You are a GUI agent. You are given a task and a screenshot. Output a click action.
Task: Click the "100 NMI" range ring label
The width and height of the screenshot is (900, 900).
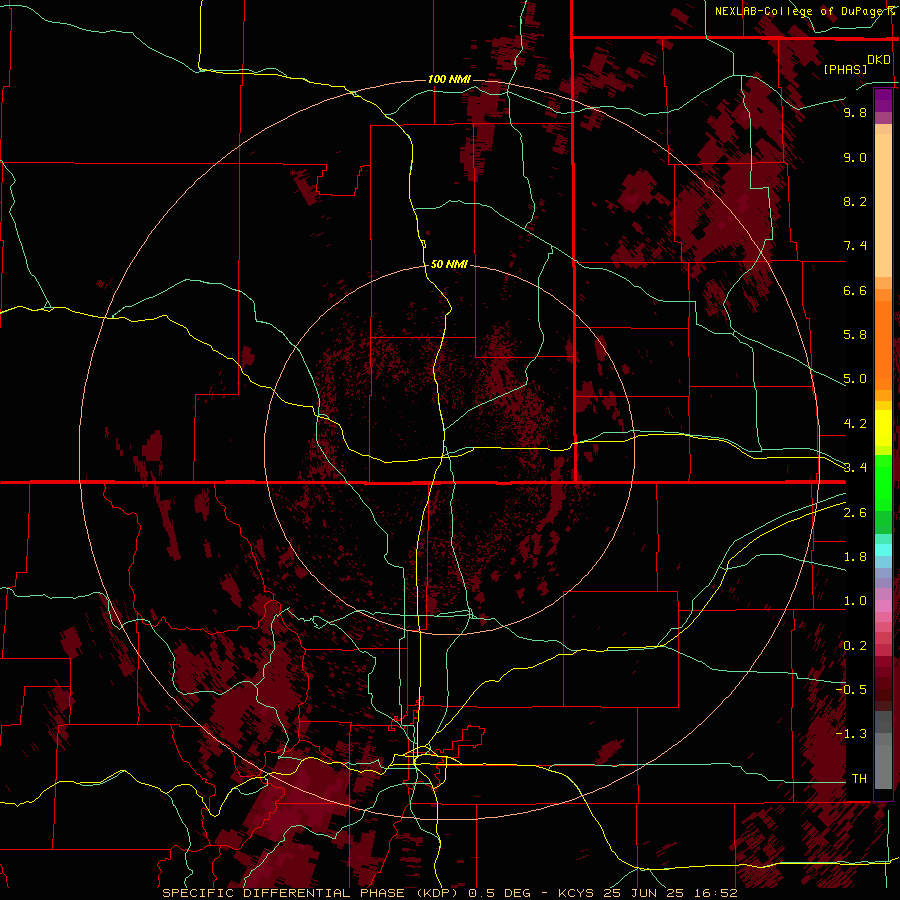[449, 79]
